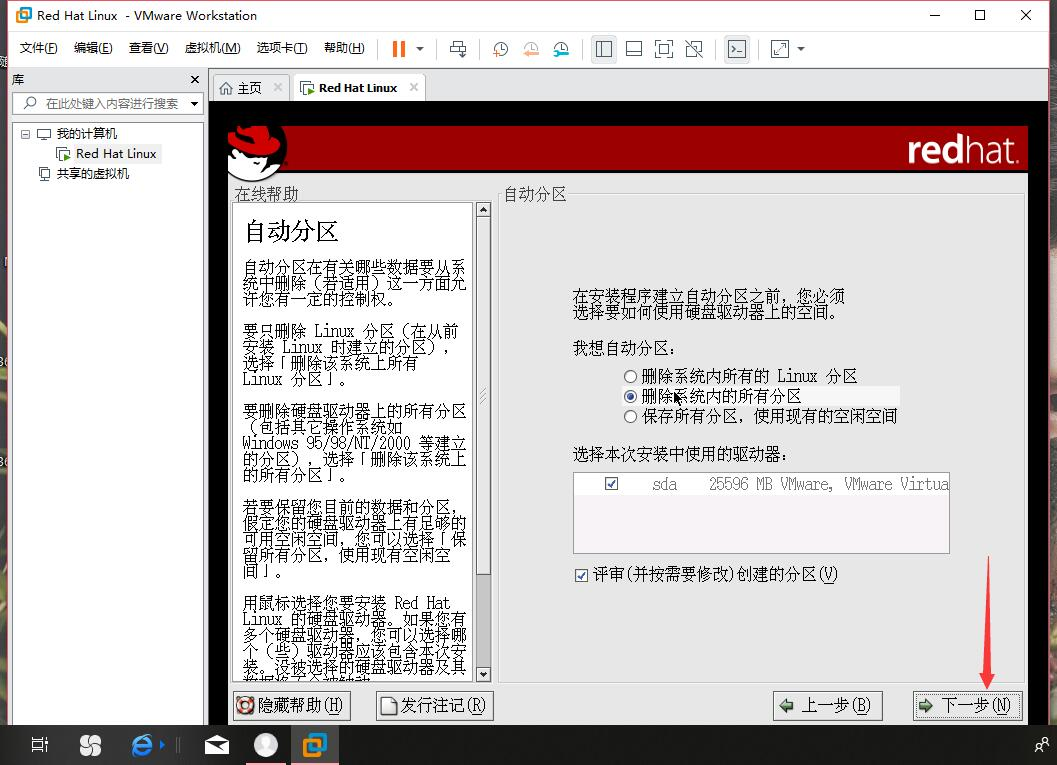Open the stretch options dropdown arrow
Image resolution: width=1057 pixels, height=765 pixels.
click(x=801, y=49)
